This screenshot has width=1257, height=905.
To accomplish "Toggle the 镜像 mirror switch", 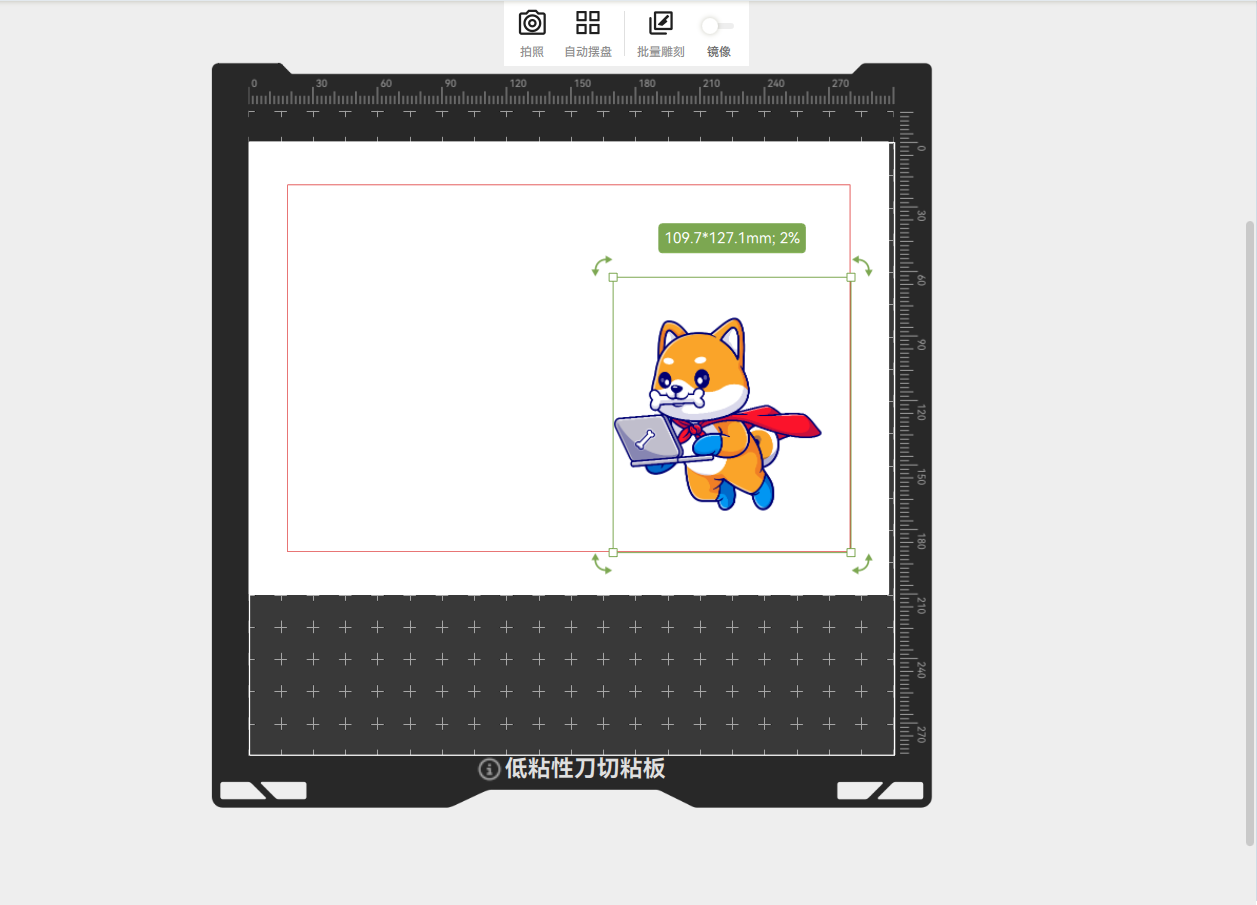I will coord(718,25).
